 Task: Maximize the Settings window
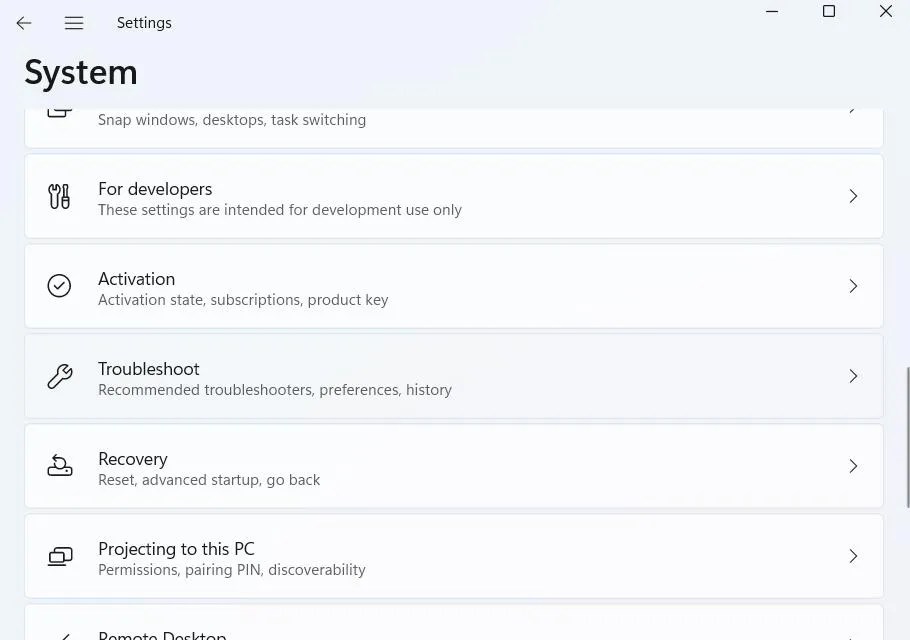[x=829, y=12]
